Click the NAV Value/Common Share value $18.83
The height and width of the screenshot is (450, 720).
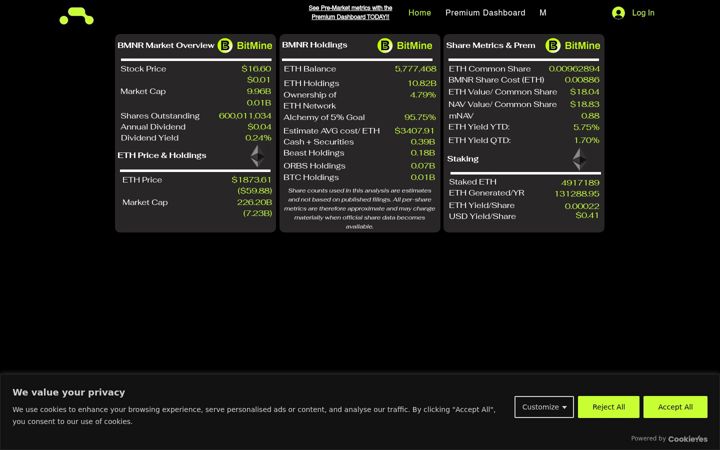pyautogui.click(x=585, y=104)
